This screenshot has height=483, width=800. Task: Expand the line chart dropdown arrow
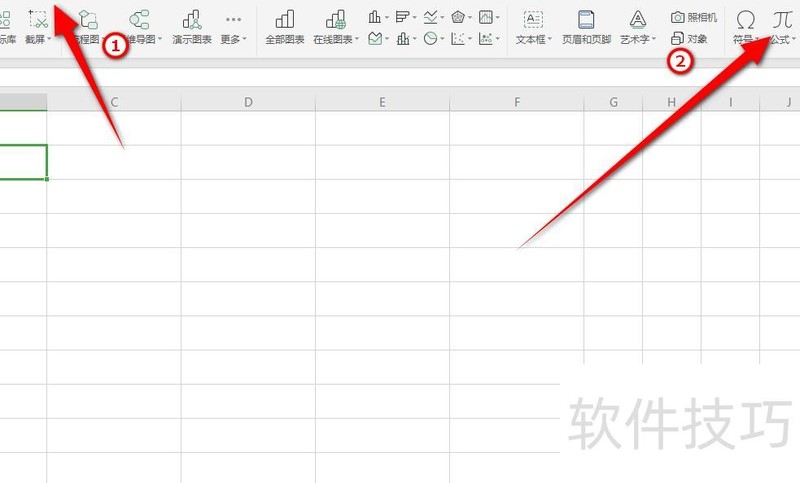[442, 17]
